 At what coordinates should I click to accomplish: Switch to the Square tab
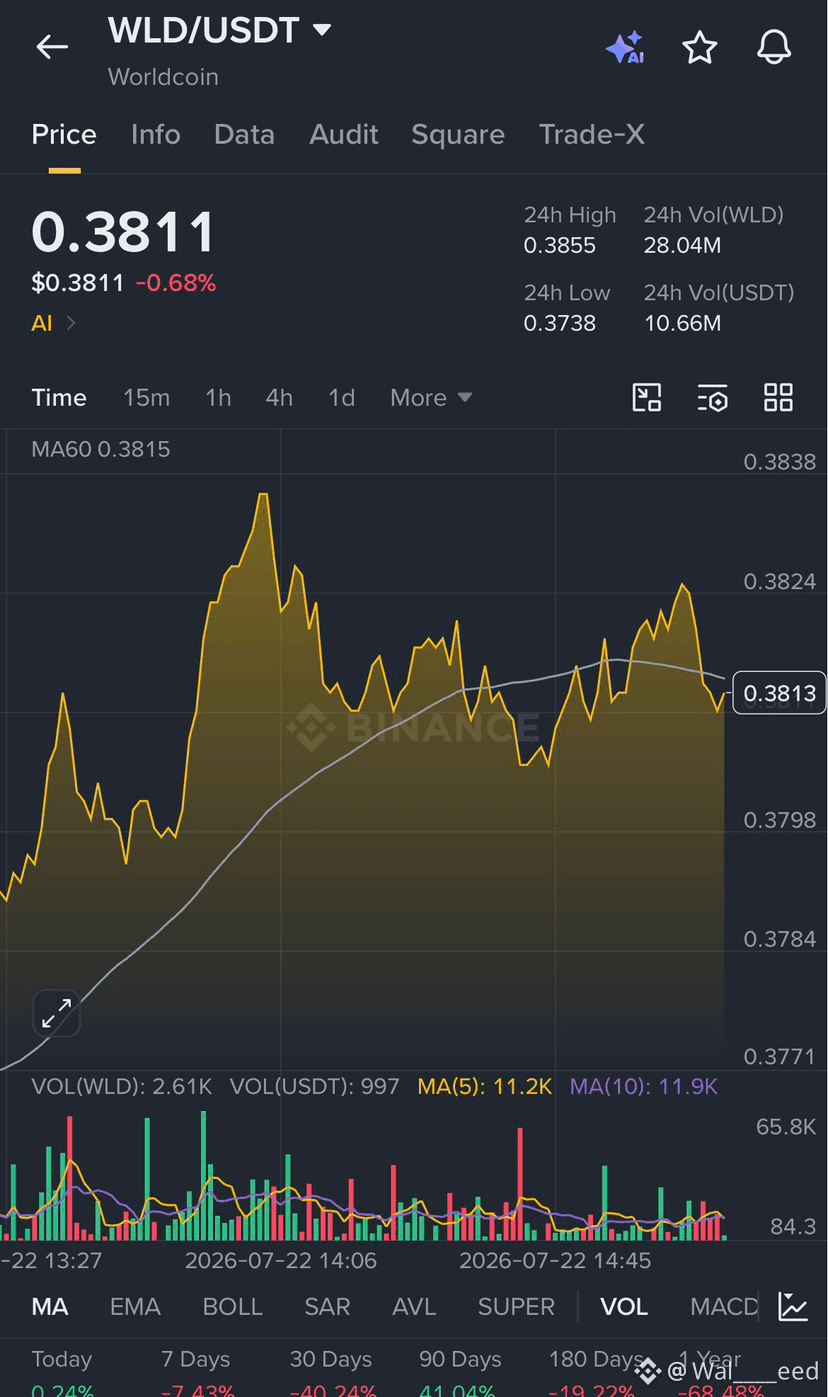click(x=458, y=134)
